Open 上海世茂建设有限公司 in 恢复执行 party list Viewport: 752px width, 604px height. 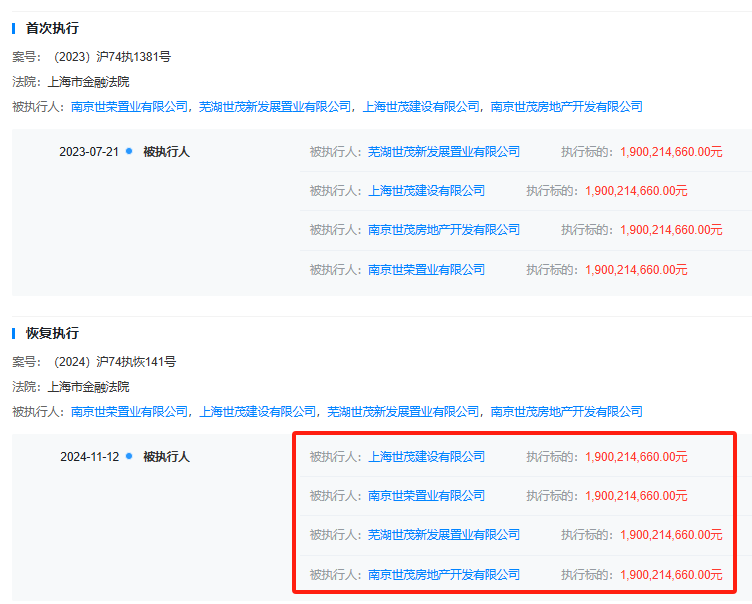coord(258,412)
